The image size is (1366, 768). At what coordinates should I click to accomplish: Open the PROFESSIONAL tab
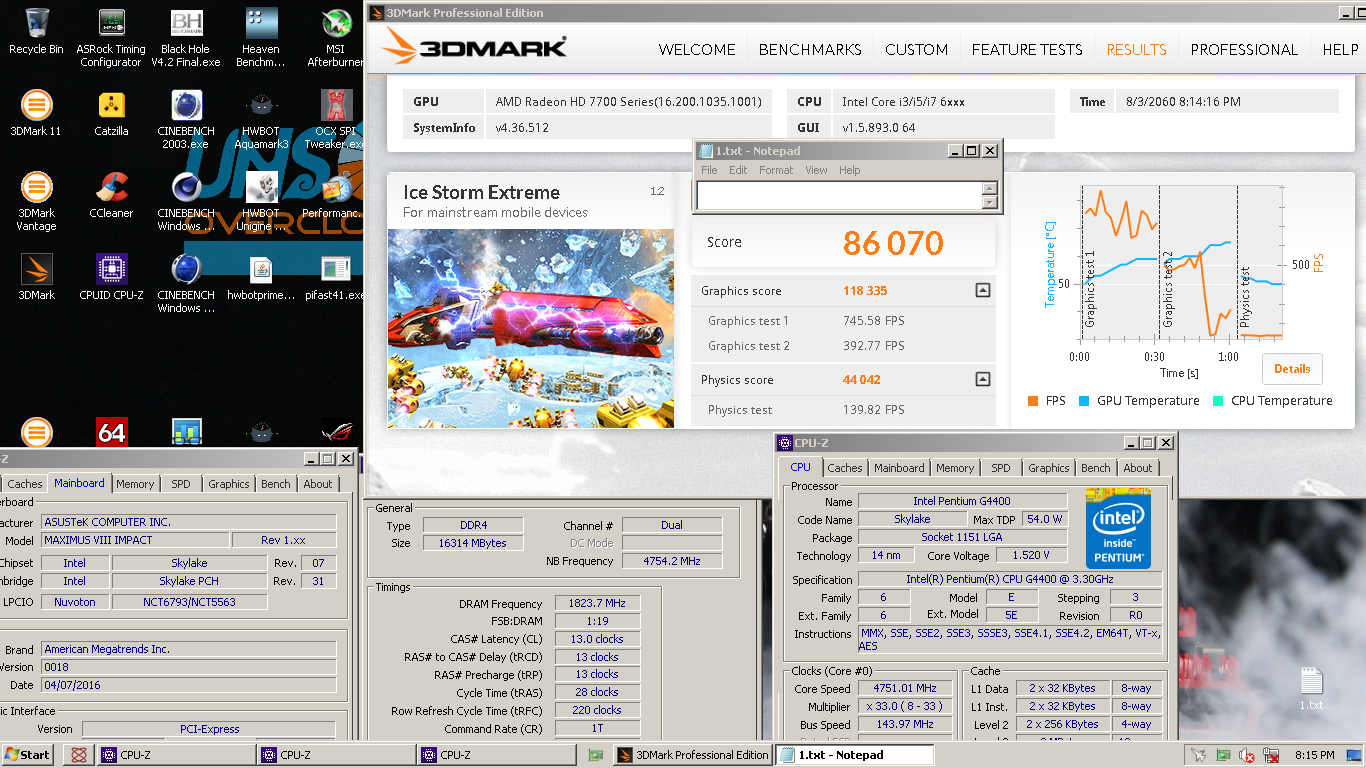[1244, 49]
